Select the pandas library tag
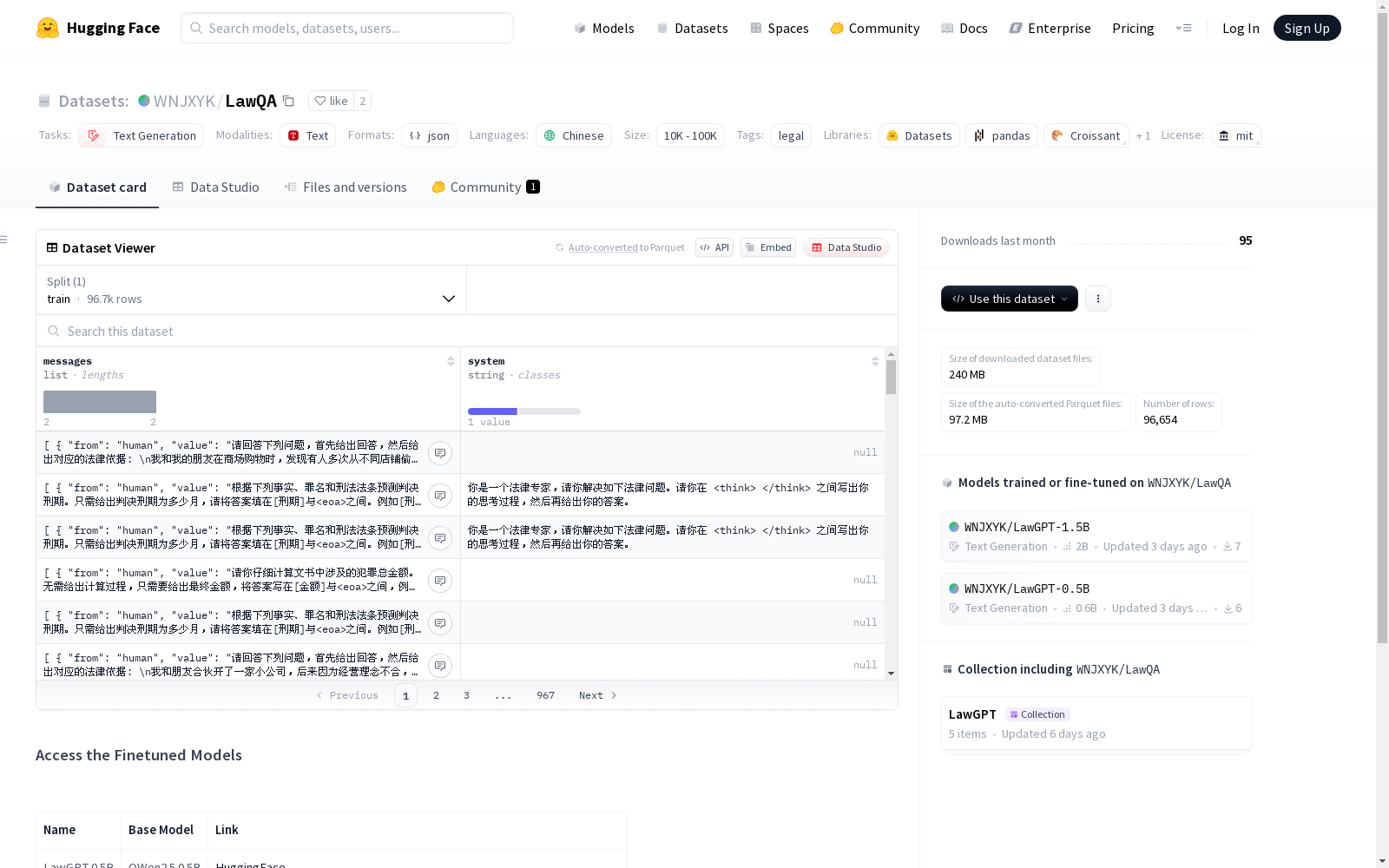The image size is (1389, 868). [1002, 135]
